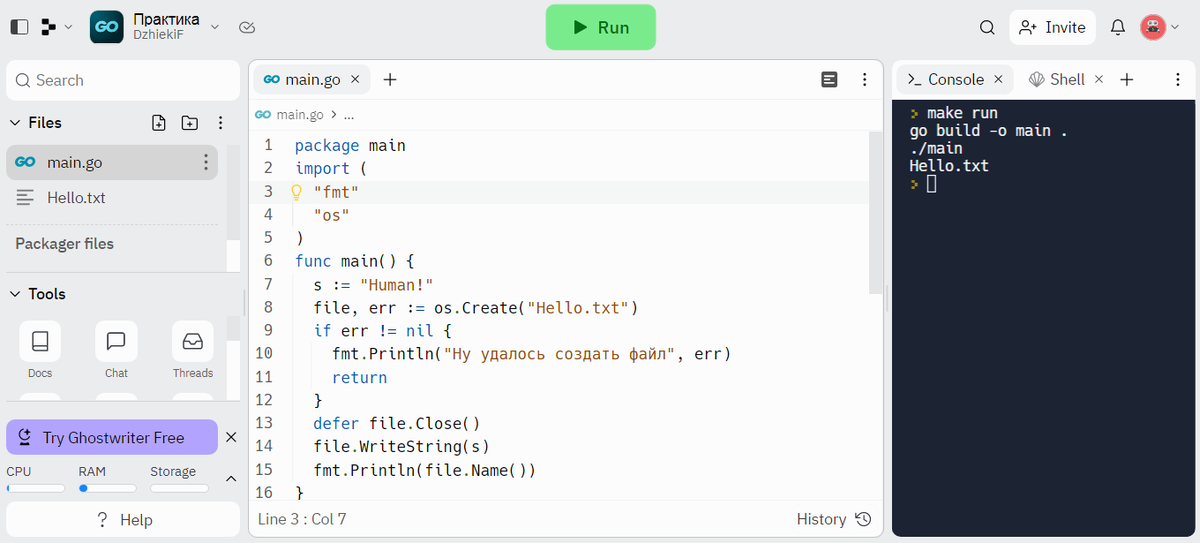This screenshot has height=543, width=1200.
Task: Select main.go in file tree
Action: coord(112,162)
